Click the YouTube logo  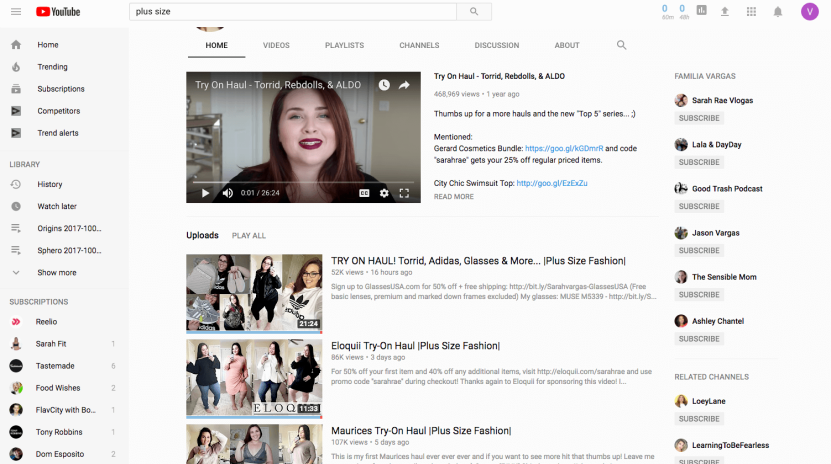58,11
